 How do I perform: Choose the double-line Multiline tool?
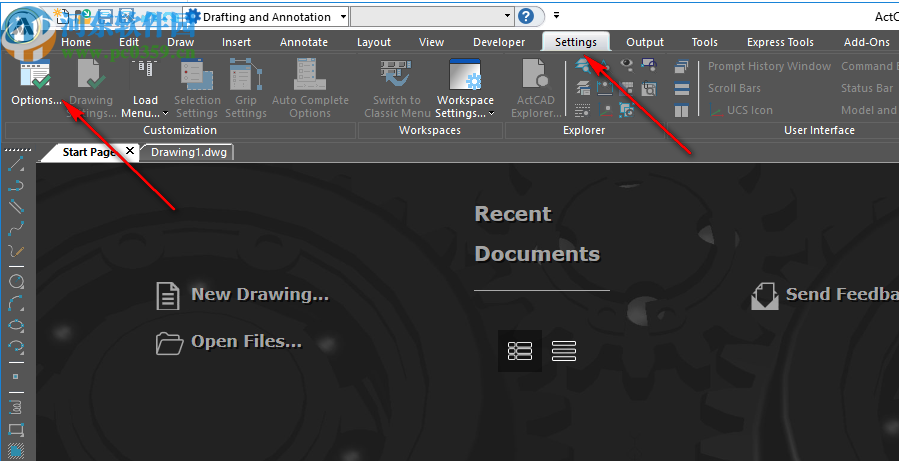coord(16,206)
